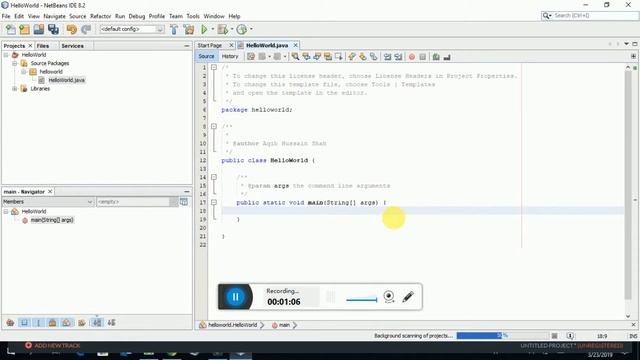This screenshot has height=360, width=640.
Task: Click the Next Bookmark icon
Action: pos(362,57)
